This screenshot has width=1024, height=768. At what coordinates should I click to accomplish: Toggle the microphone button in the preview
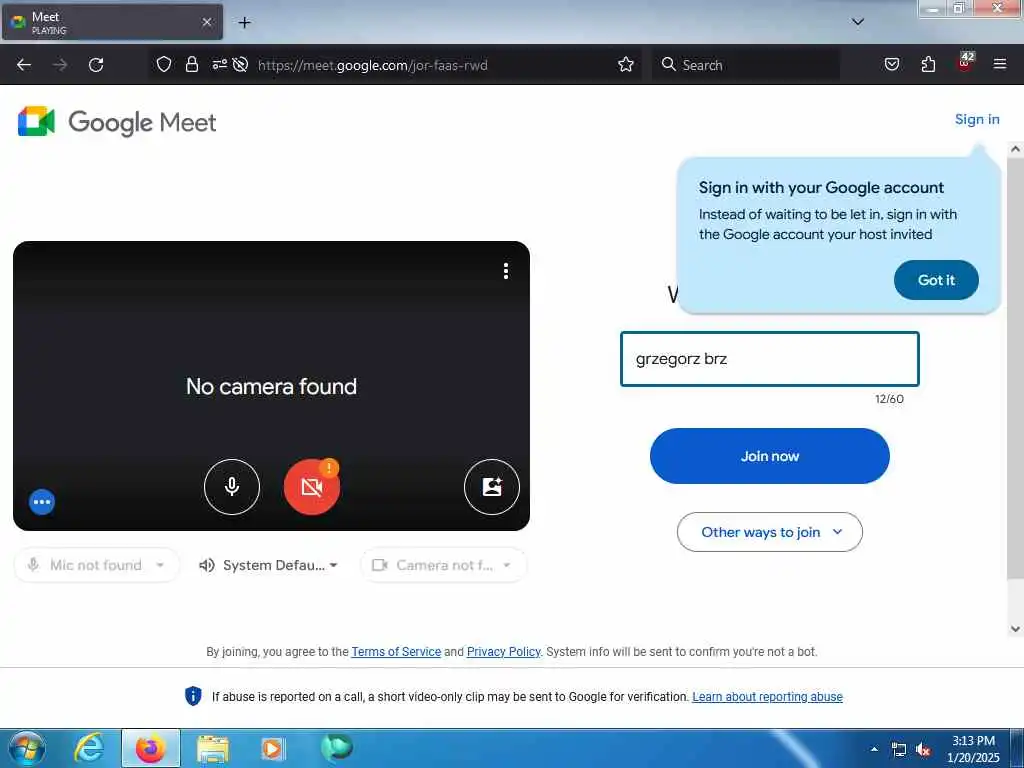coord(232,487)
